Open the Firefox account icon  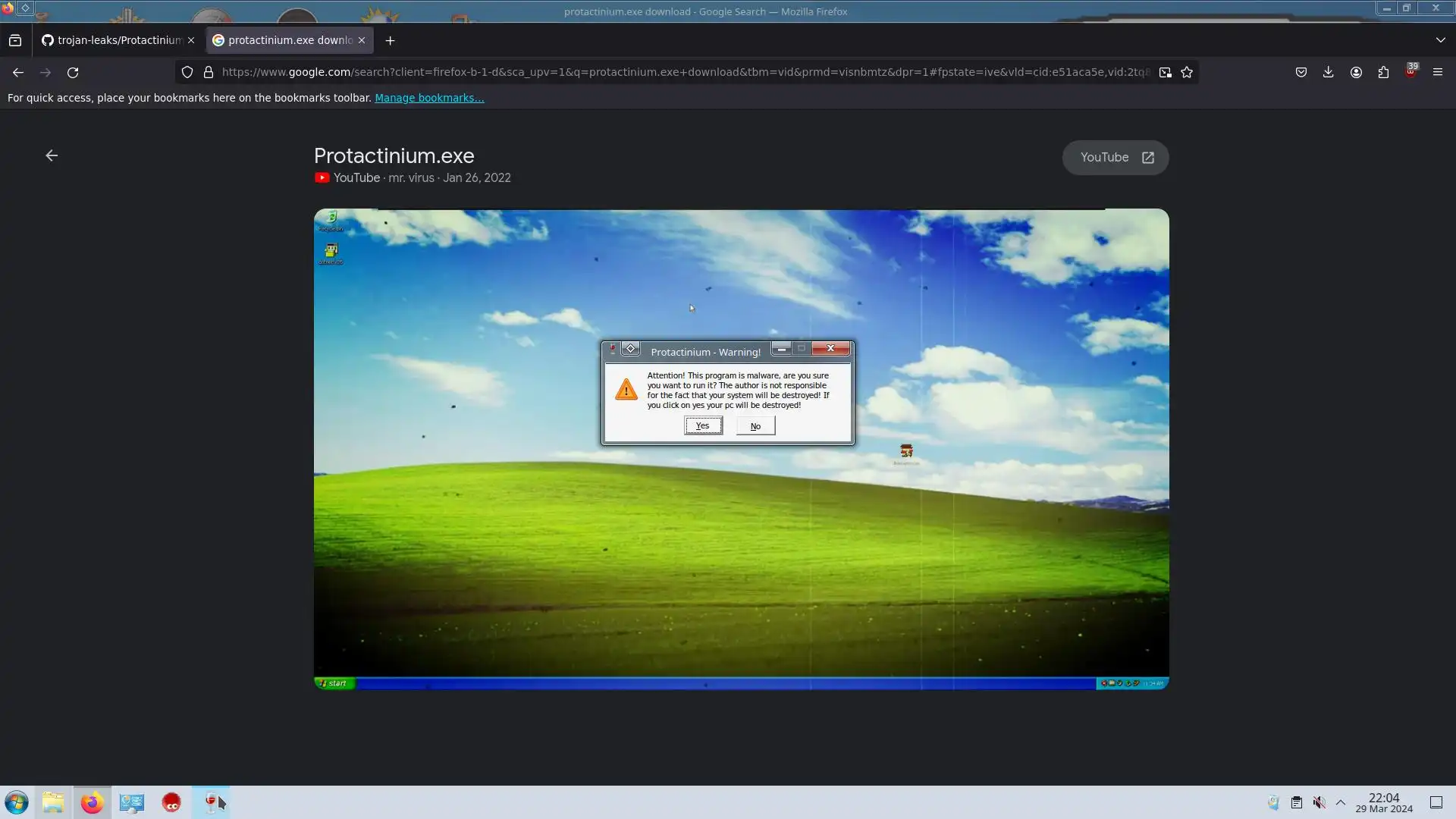coord(1356,72)
